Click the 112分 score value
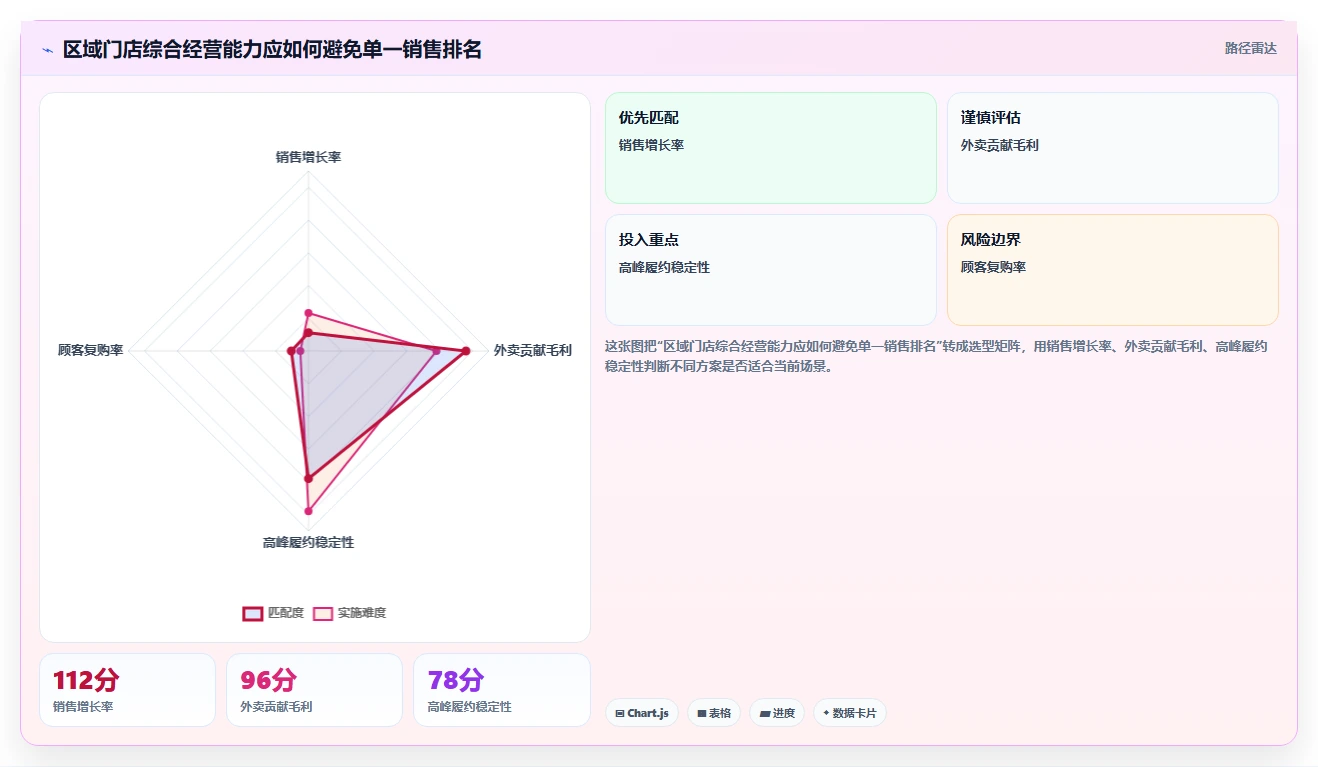This screenshot has width=1318, height=767. pos(86,680)
